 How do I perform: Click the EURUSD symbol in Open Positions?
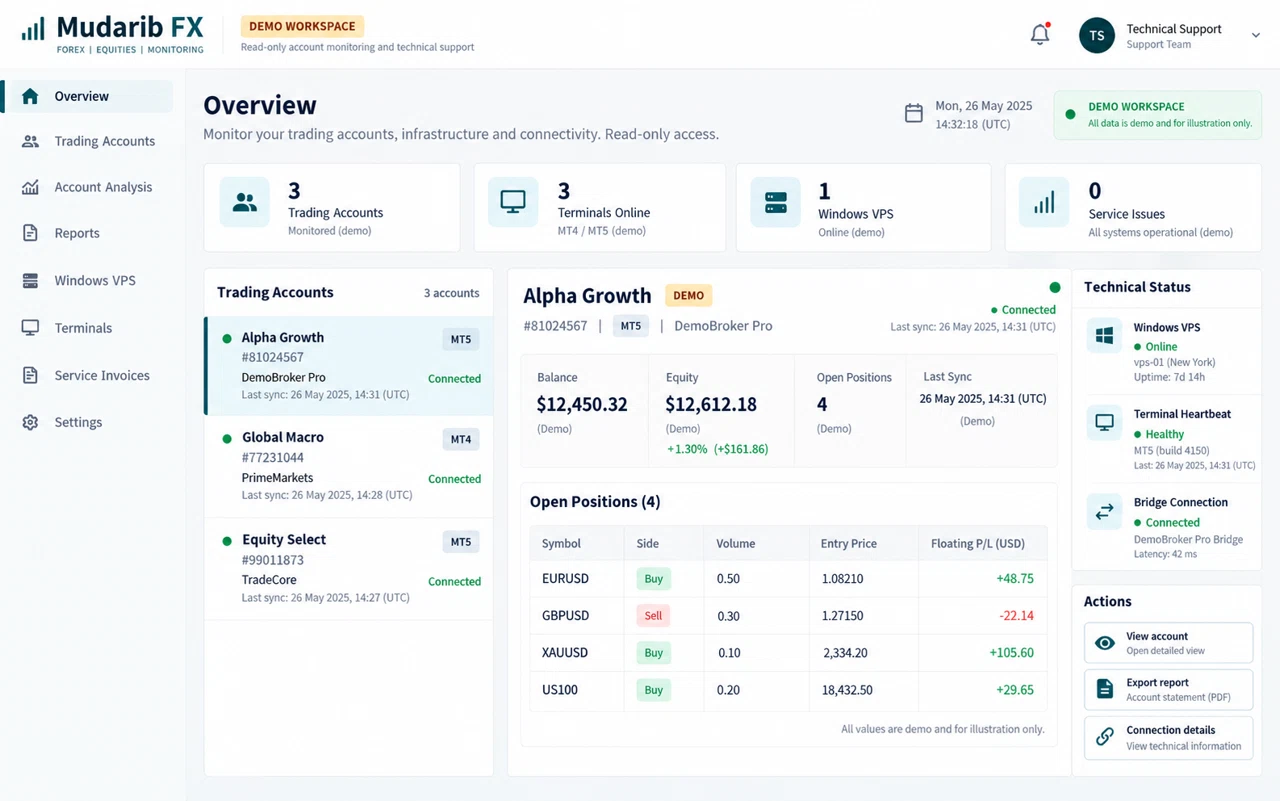click(x=565, y=578)
